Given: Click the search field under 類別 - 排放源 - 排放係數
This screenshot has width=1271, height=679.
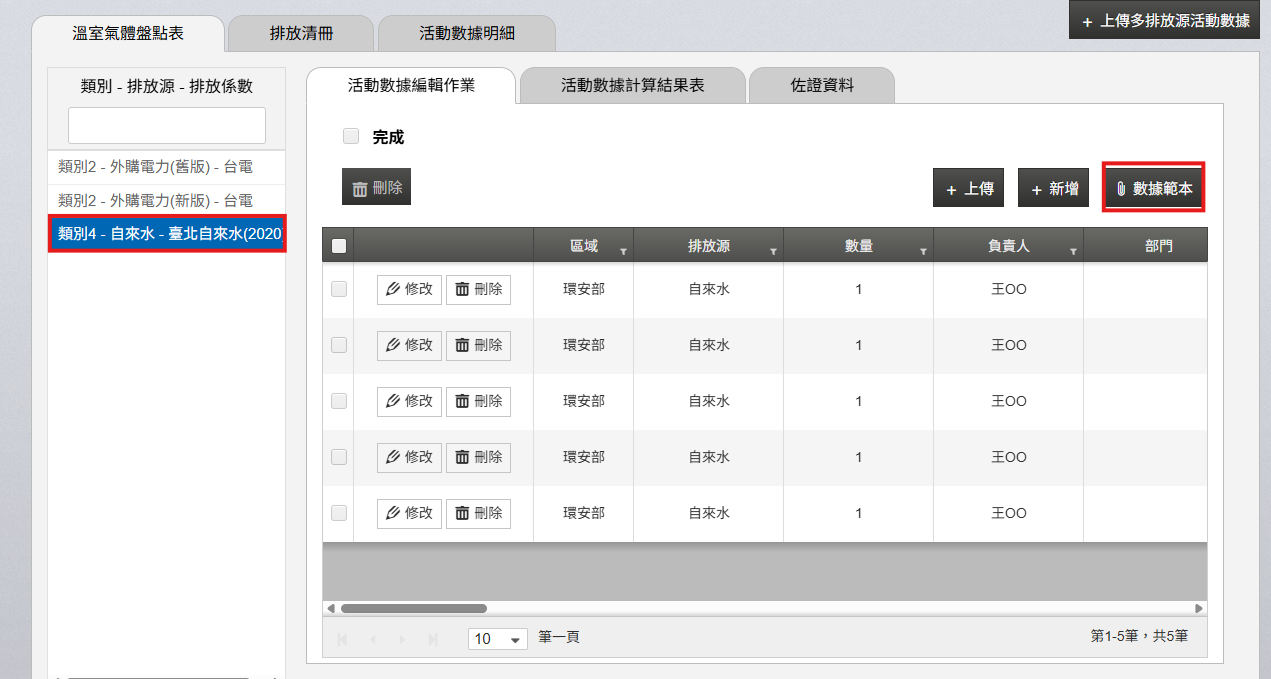Looking at the screenshot, I should [167, 125].
